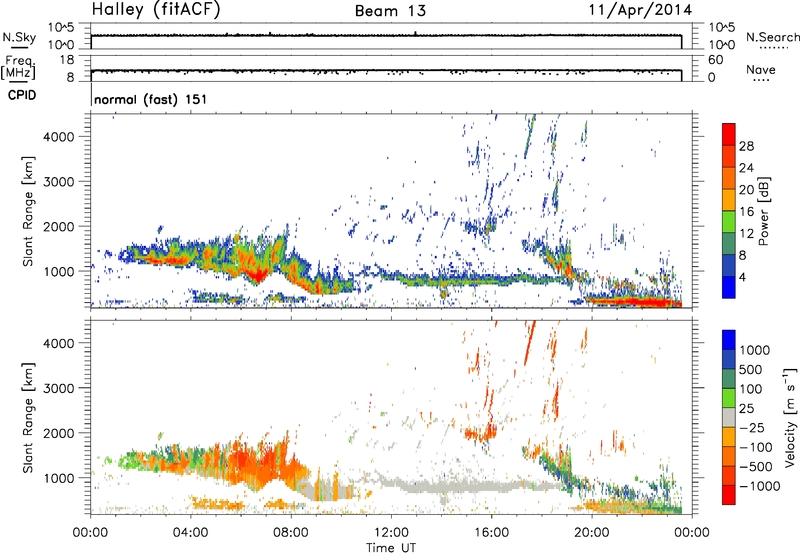Click the "CPID" row label
This screenshot has height=554, width=800.
pos(22,95)
